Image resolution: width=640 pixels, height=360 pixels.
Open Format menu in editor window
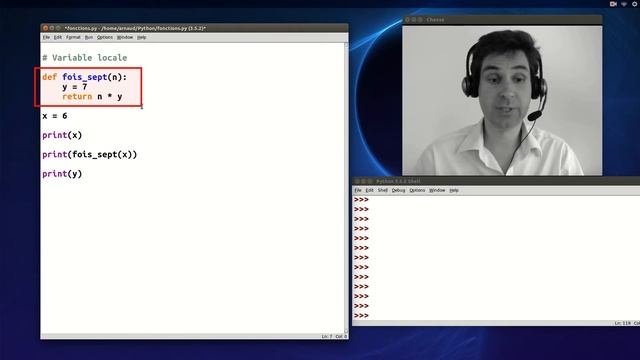click(x=73, y=37)
